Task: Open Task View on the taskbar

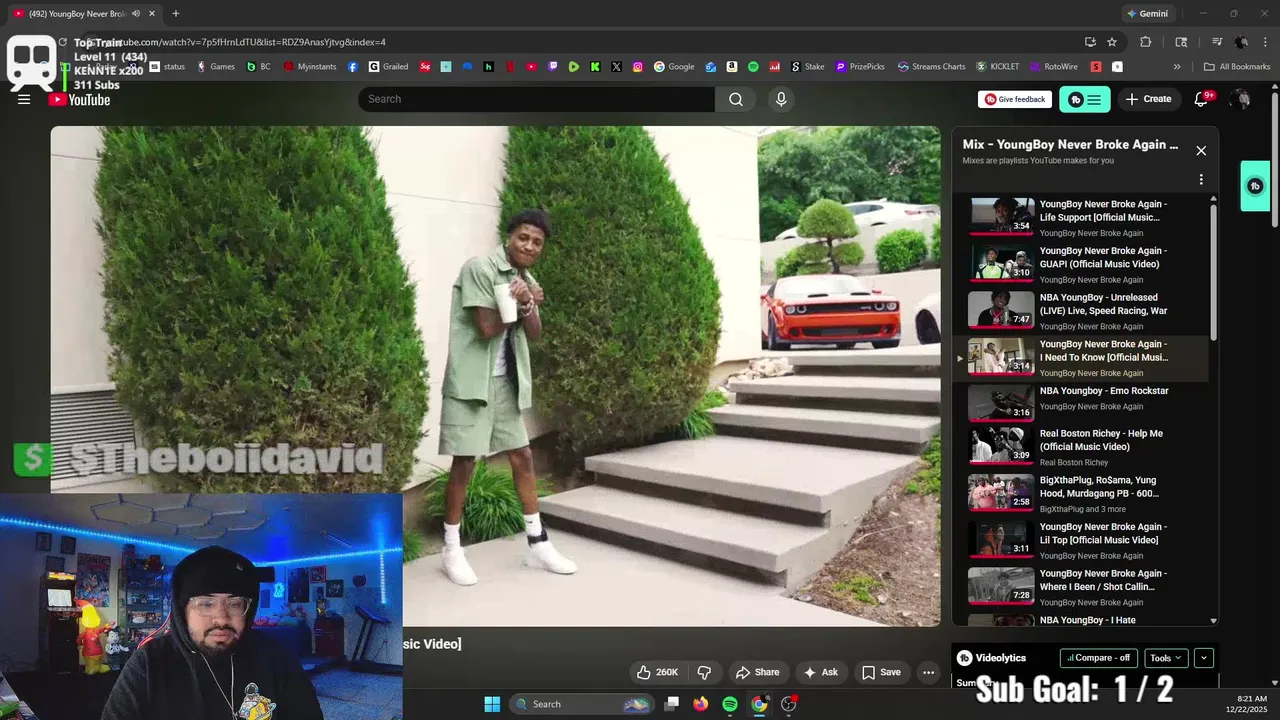Action: tap(672, 704)
